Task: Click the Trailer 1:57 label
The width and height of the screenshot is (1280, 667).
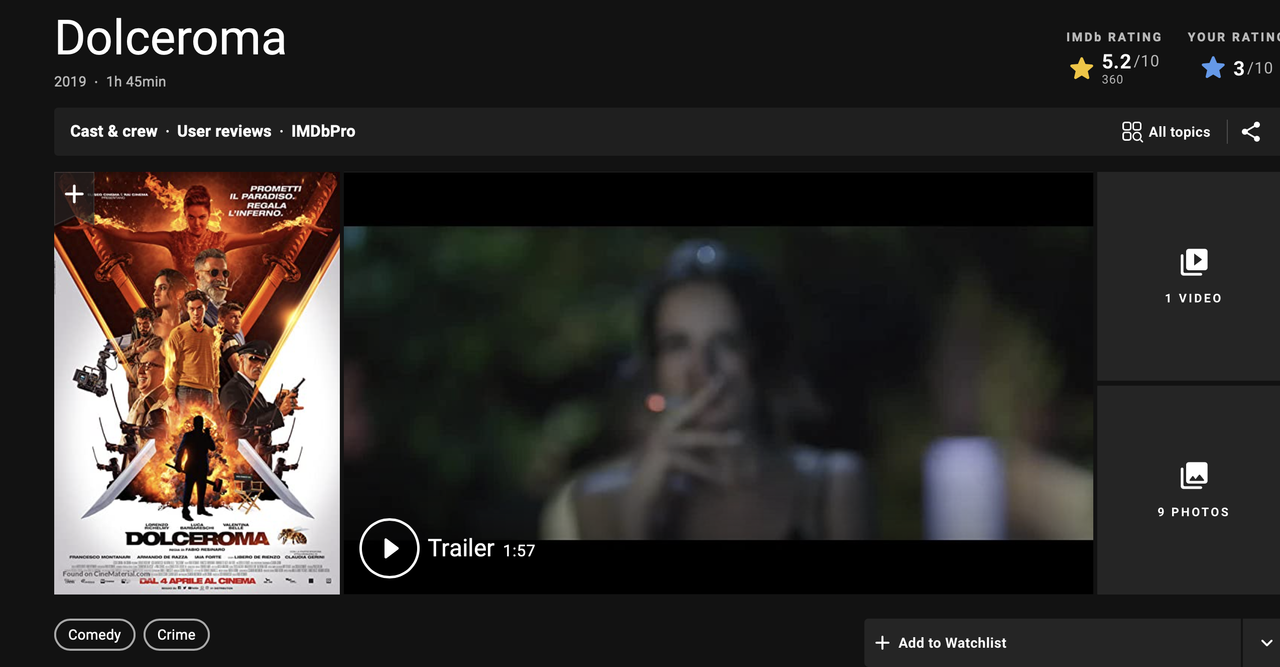Action: pos(481,548)
